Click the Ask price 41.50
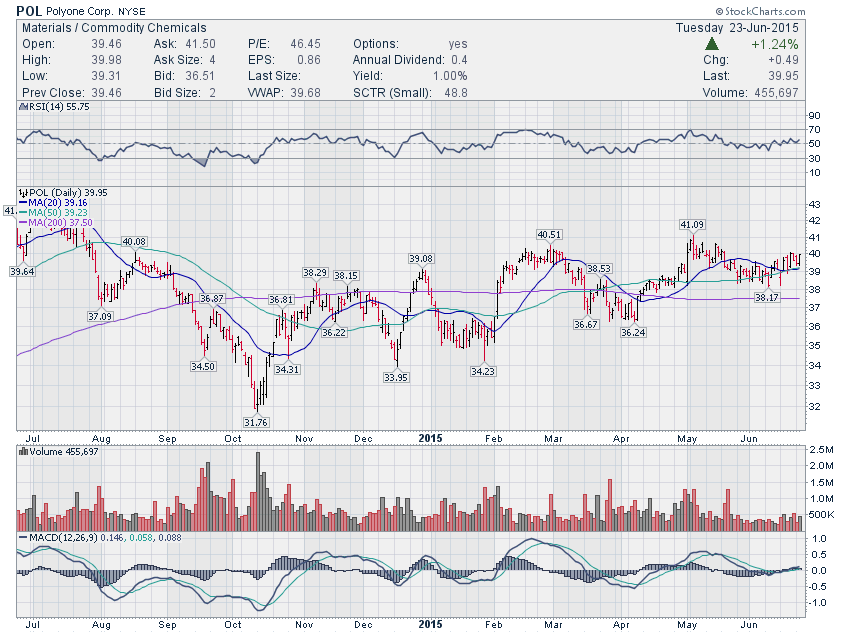The width and height of the screenshot is (850, 633). (x=200, y=44)
